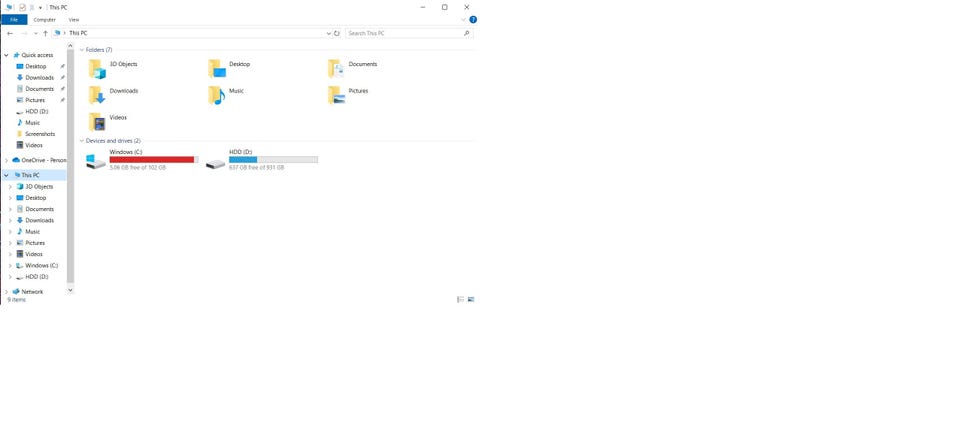Open the Computer ribbon tab
This screenshot has width=960, height=444.
pyautogui.click(x=45, y=20)
